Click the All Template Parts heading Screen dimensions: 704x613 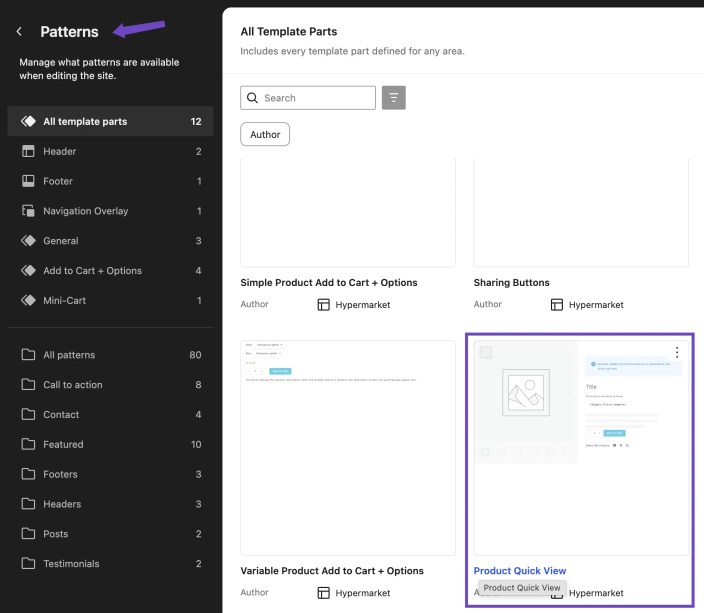[x=289, y=31]
